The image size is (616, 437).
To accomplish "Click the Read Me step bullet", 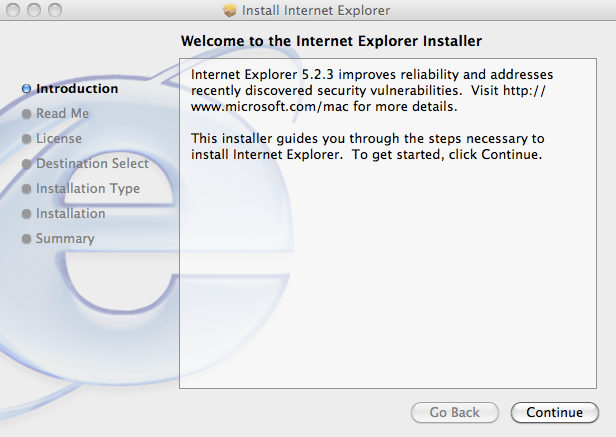I will [26, 114].
